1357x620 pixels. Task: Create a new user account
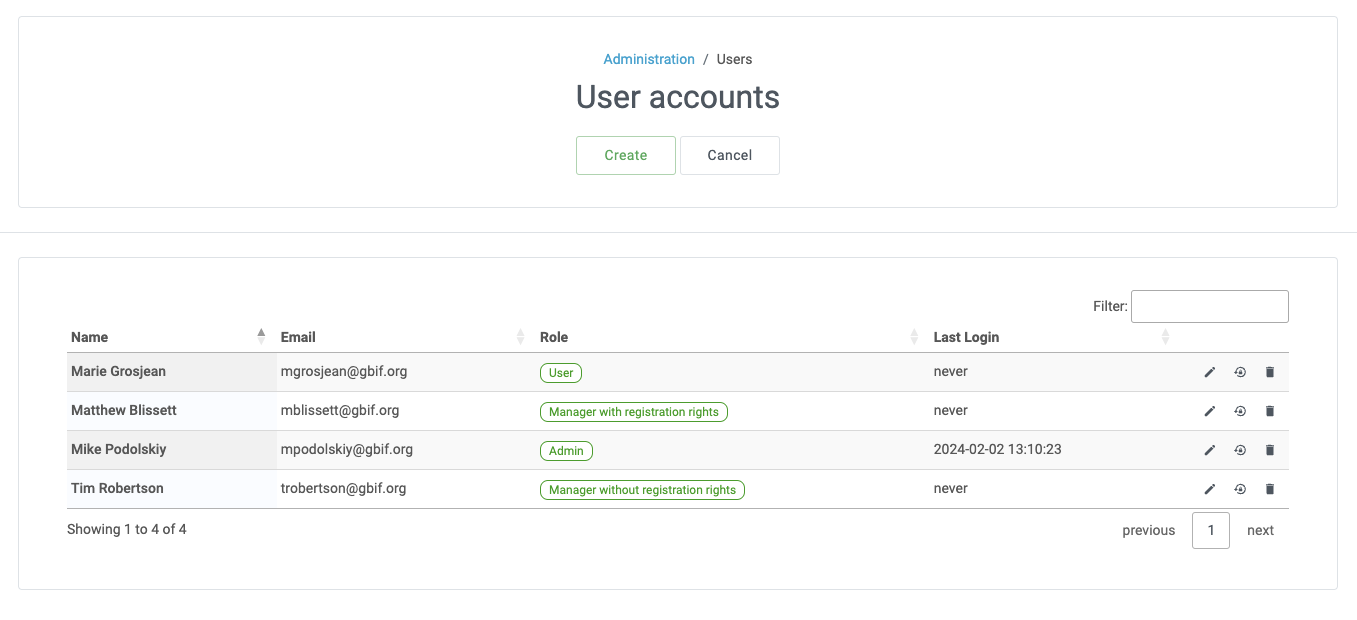coord(625,155)
